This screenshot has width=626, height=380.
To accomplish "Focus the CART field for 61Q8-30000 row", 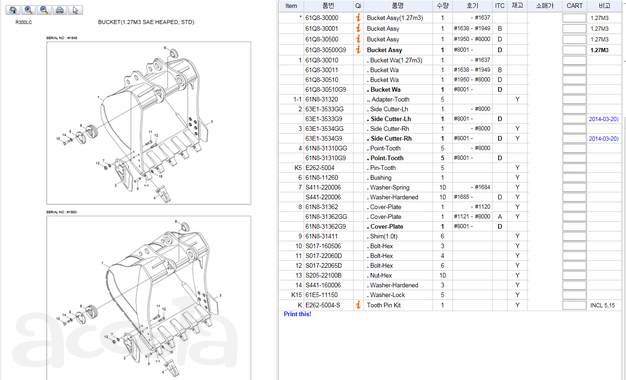I will [574, 18].
